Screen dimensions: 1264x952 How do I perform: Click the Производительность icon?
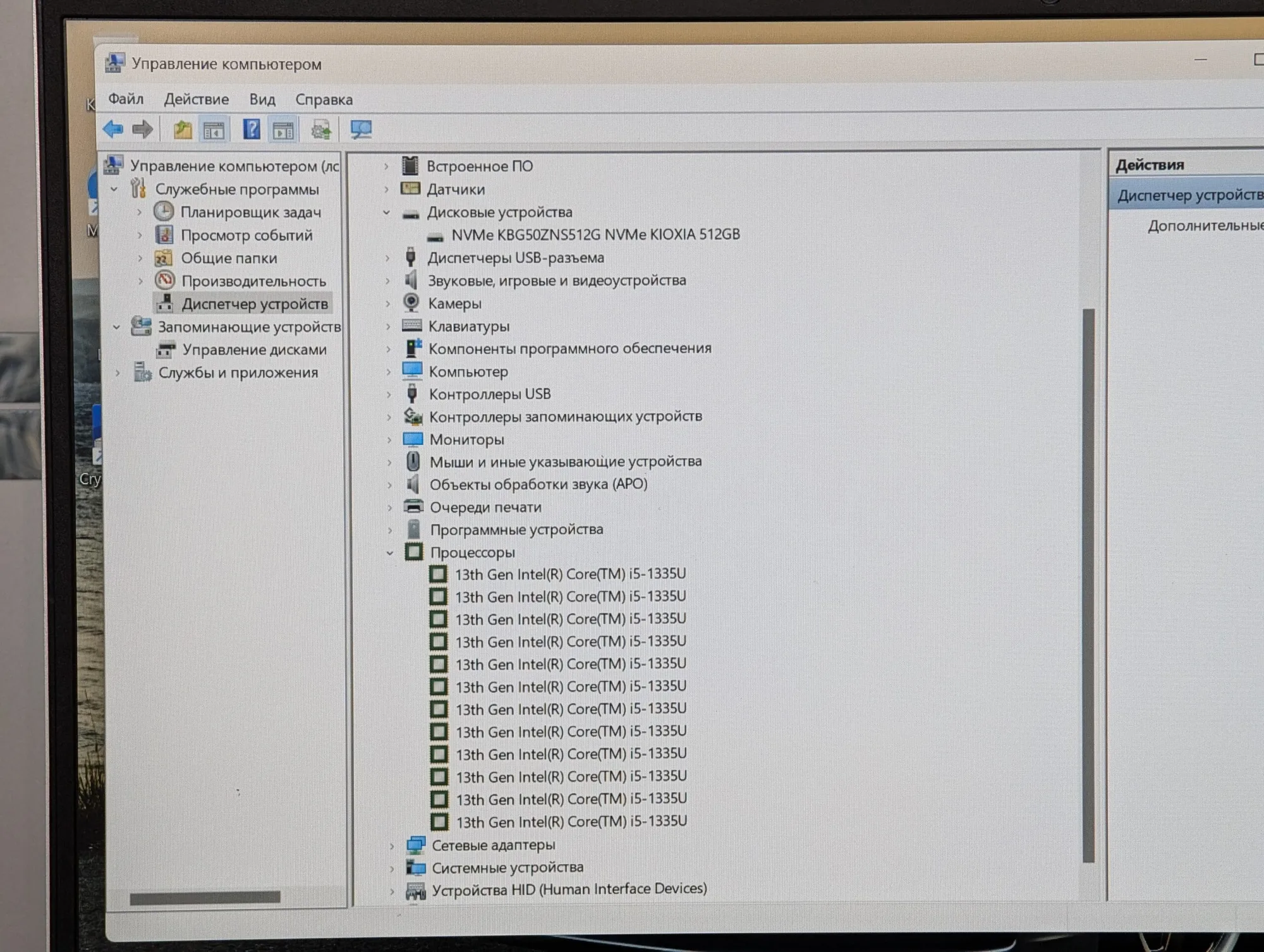165,280
